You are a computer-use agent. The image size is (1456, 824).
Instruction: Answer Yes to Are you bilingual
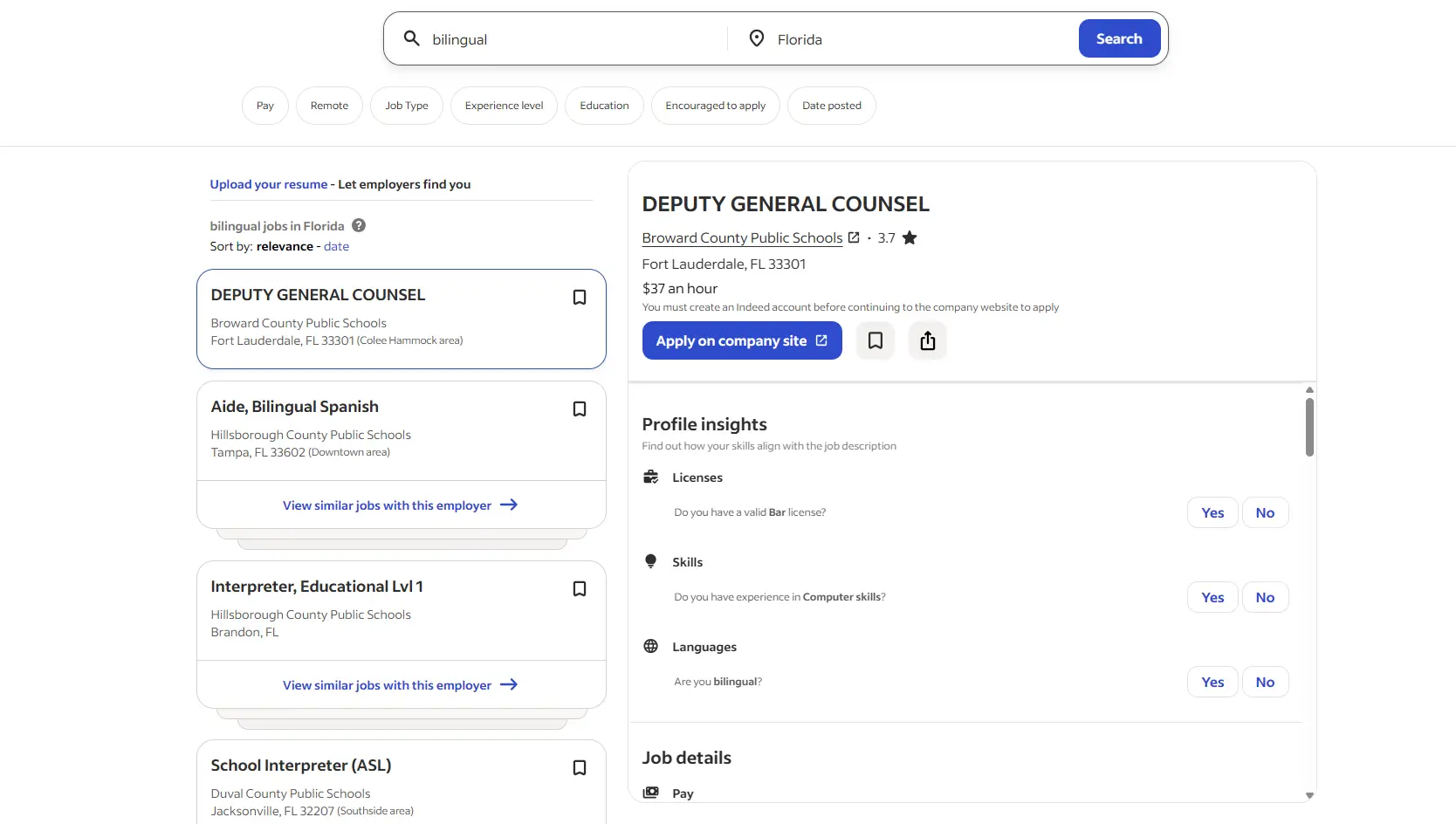(x=1212, y=682)
